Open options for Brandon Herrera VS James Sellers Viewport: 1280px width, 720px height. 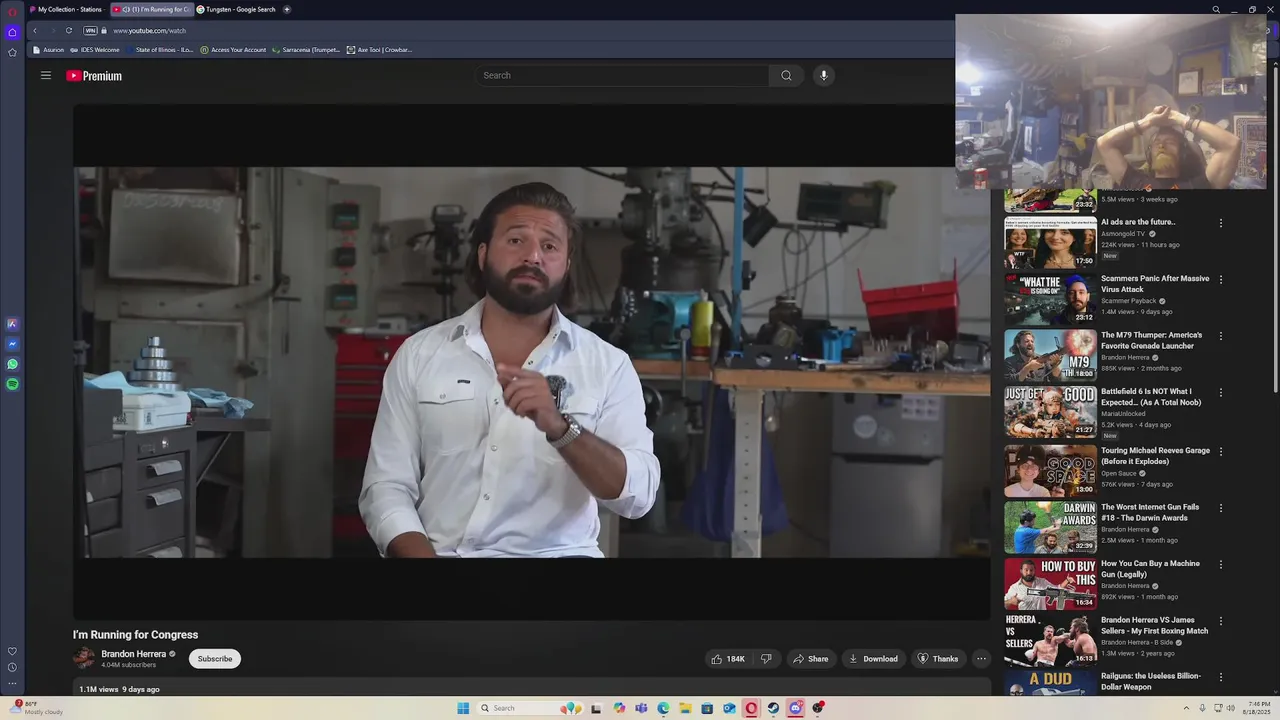(1221, 621)
